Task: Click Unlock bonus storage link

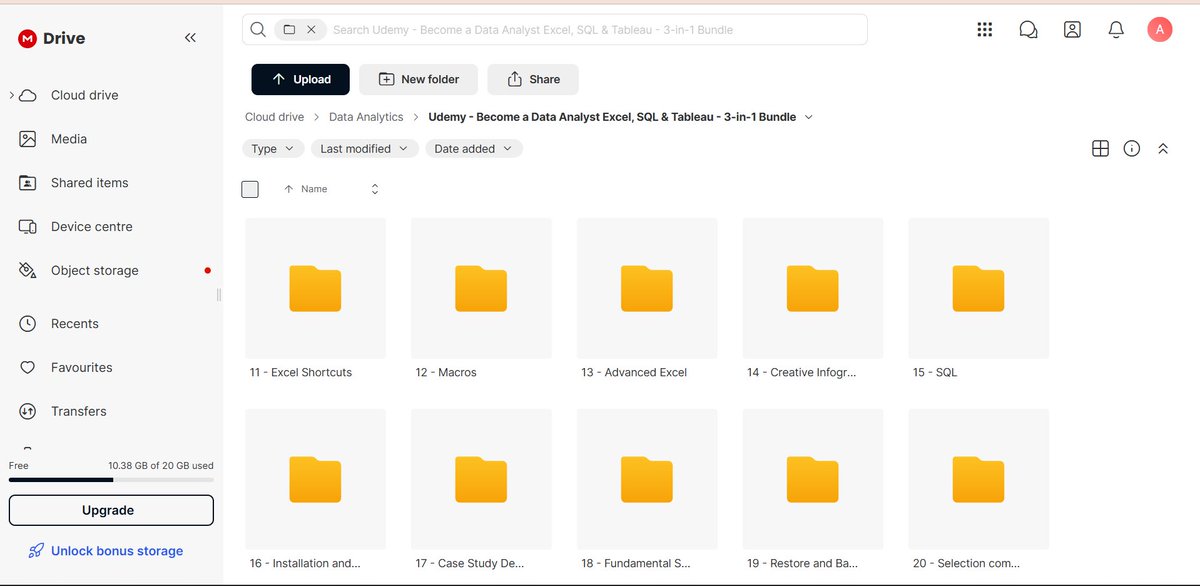Action: tap(105, 551)
